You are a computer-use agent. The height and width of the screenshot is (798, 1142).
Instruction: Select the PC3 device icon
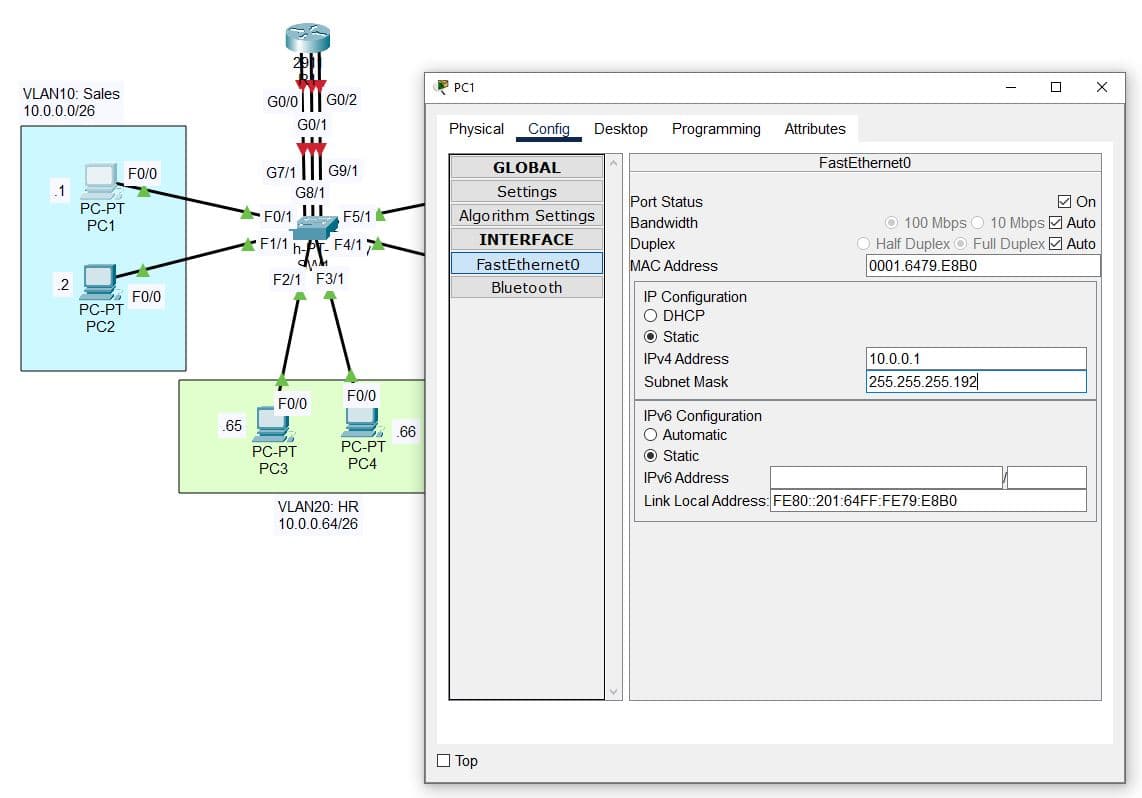tap(271, 425)
